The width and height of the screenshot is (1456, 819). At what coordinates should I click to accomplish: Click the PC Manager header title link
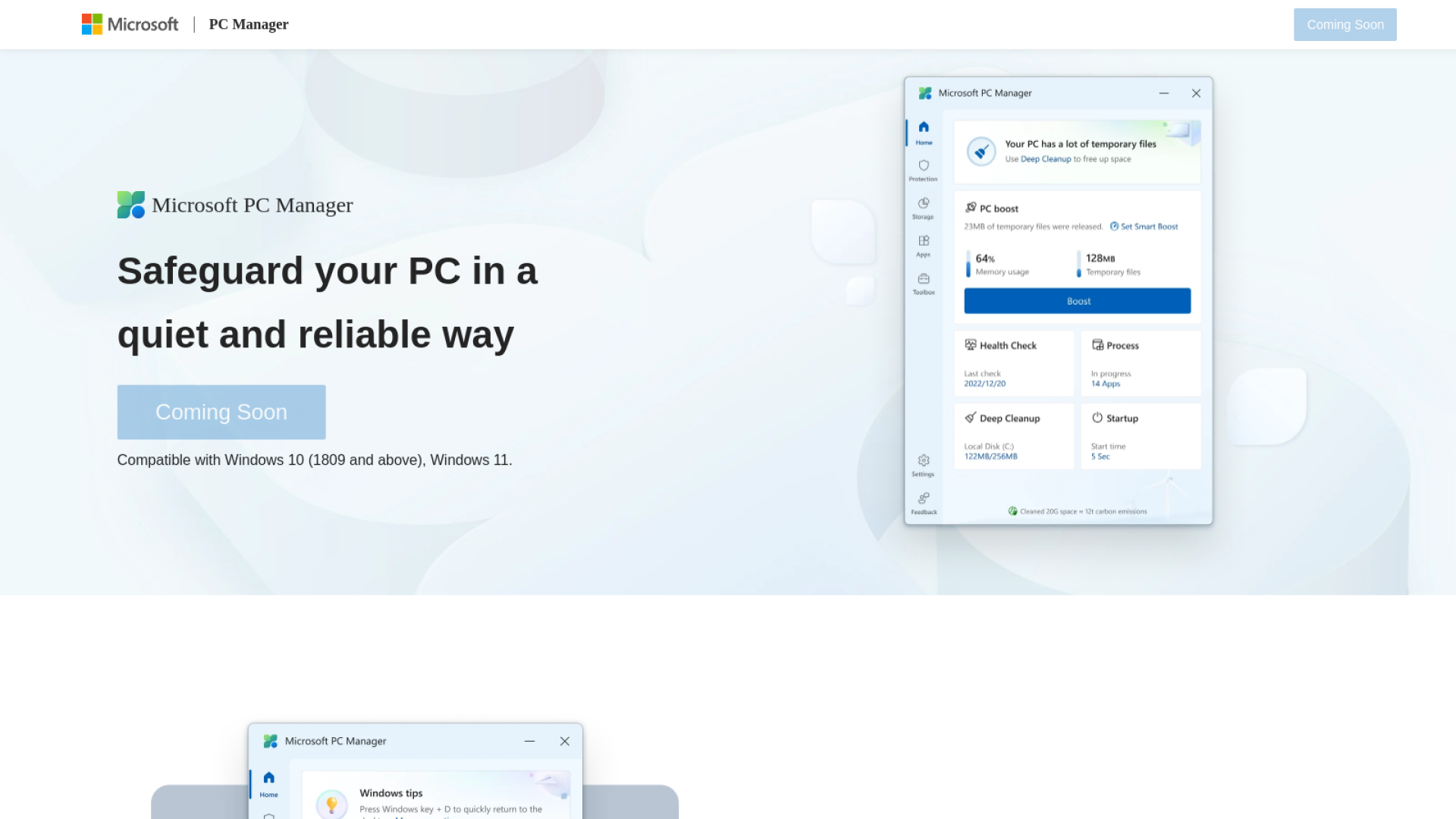pyautogui.click(x=248, y=24)
